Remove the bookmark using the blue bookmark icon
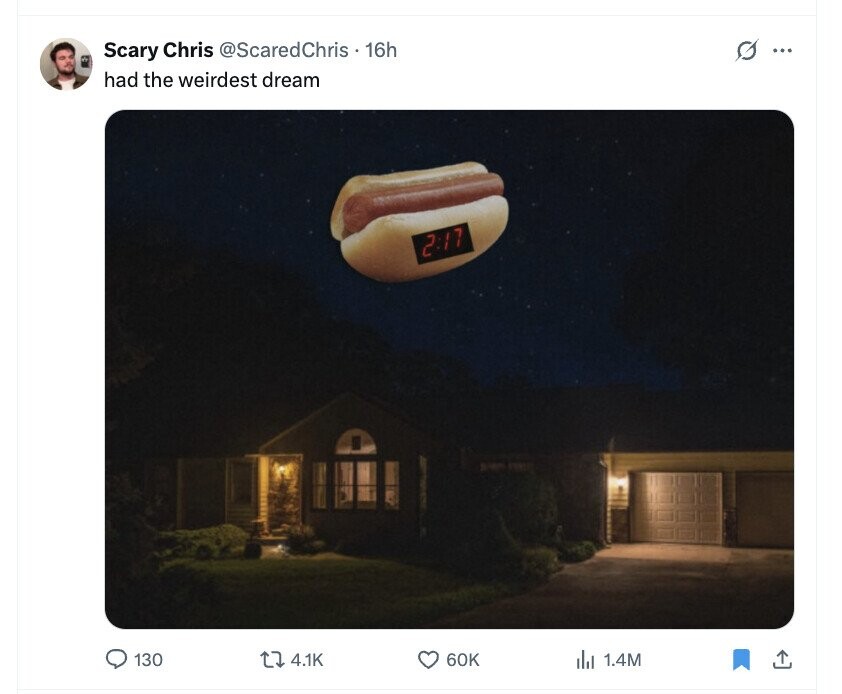The height and width of the screenshot is (694, 842). 741,660
